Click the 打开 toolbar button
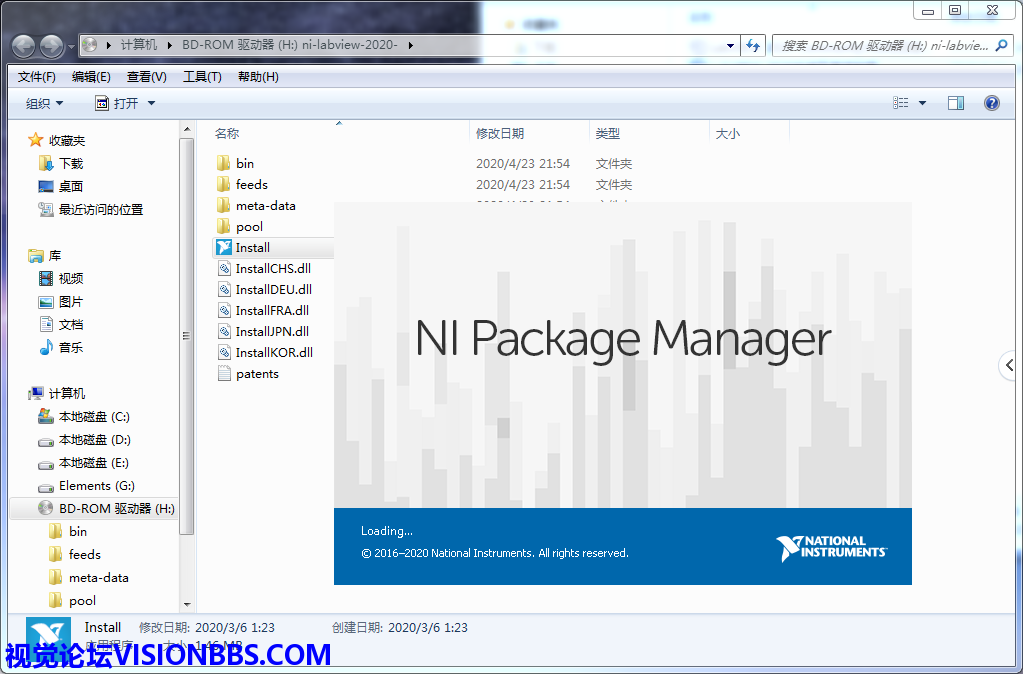Image resolution: width=1023 pixels, height=674 pixels. (125, 103)
